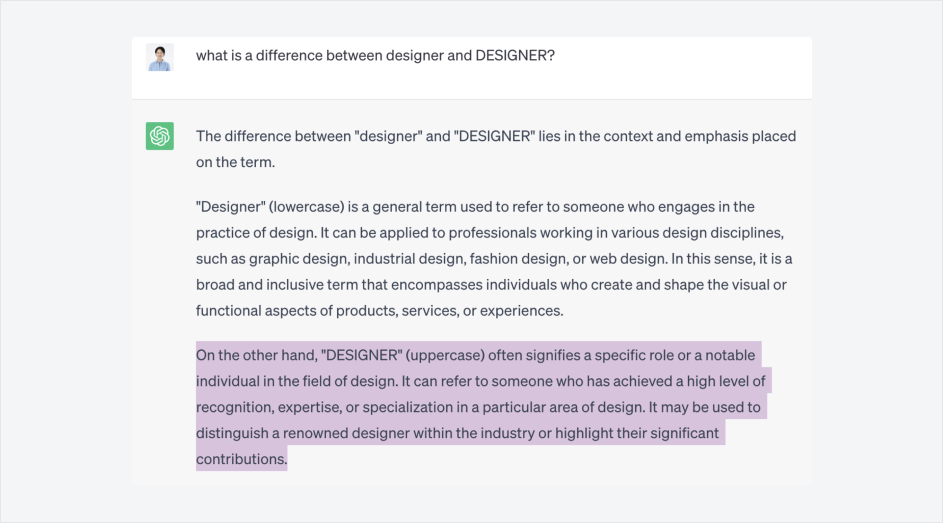Click the user profile avatar photo
943x523 pixels.
160,57
